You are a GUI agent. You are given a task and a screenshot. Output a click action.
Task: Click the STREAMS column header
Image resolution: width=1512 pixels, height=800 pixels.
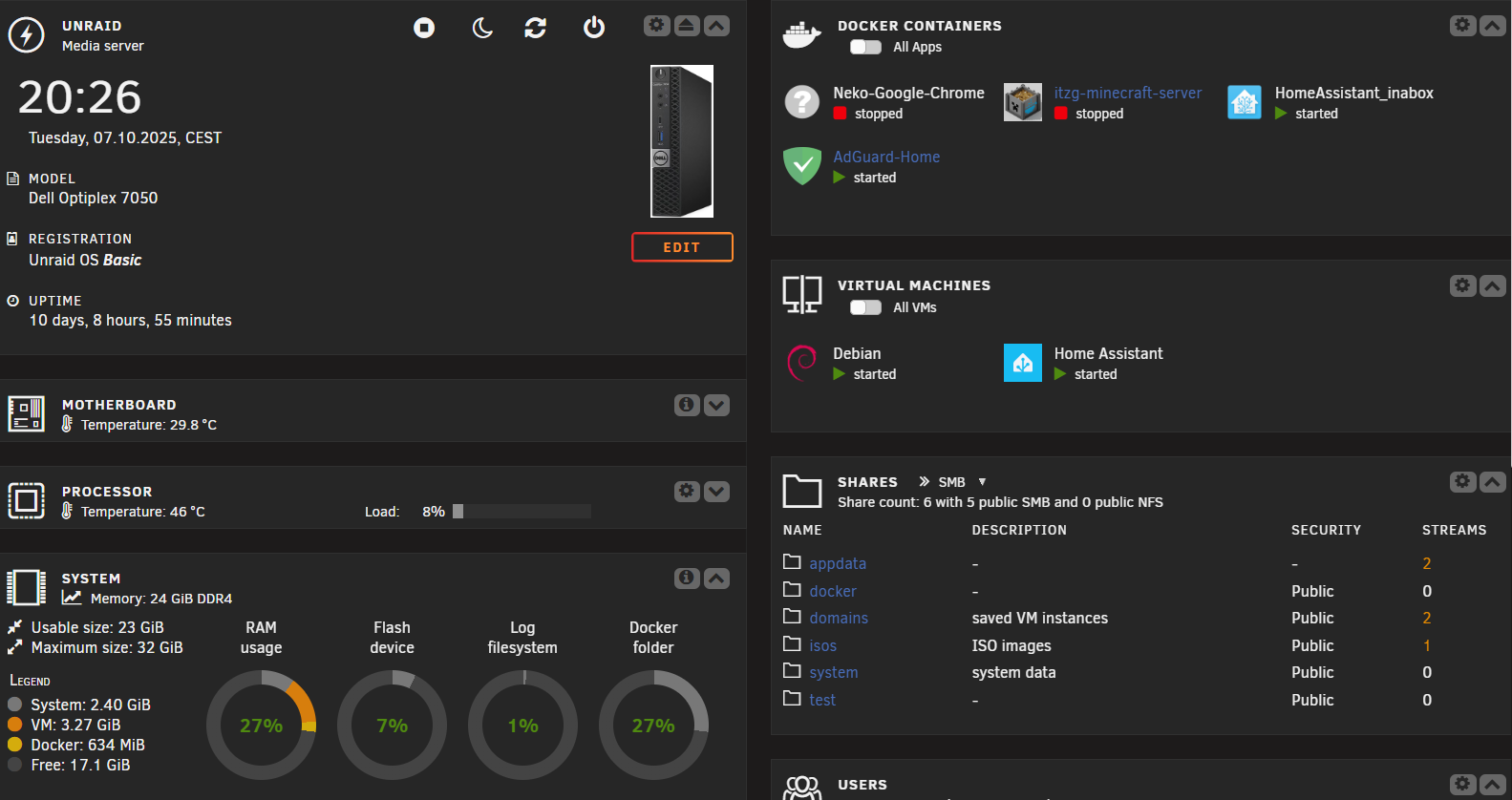(x=1454, y=530)
